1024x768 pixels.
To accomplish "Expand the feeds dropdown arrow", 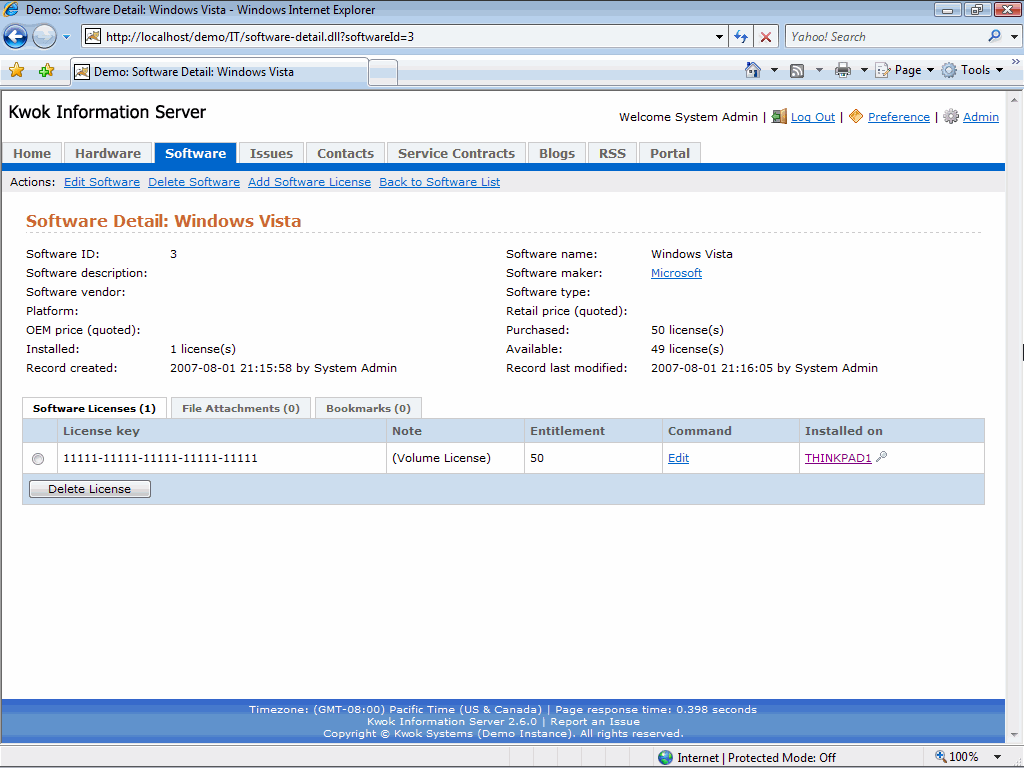I will pos(819,70).
